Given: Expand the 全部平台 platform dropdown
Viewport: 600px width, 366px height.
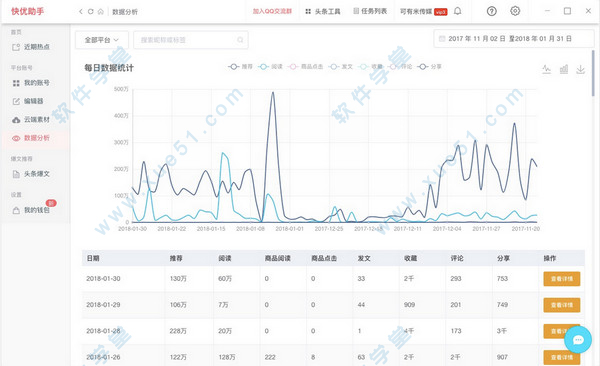Looking at the screenshot, I should (102, 40).
